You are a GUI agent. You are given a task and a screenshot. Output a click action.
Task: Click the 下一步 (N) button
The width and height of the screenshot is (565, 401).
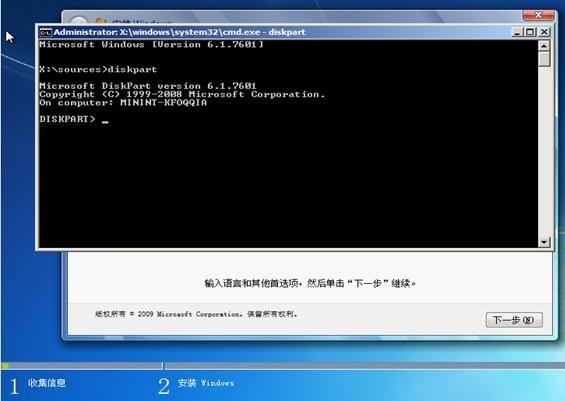(x=514, y=320)
